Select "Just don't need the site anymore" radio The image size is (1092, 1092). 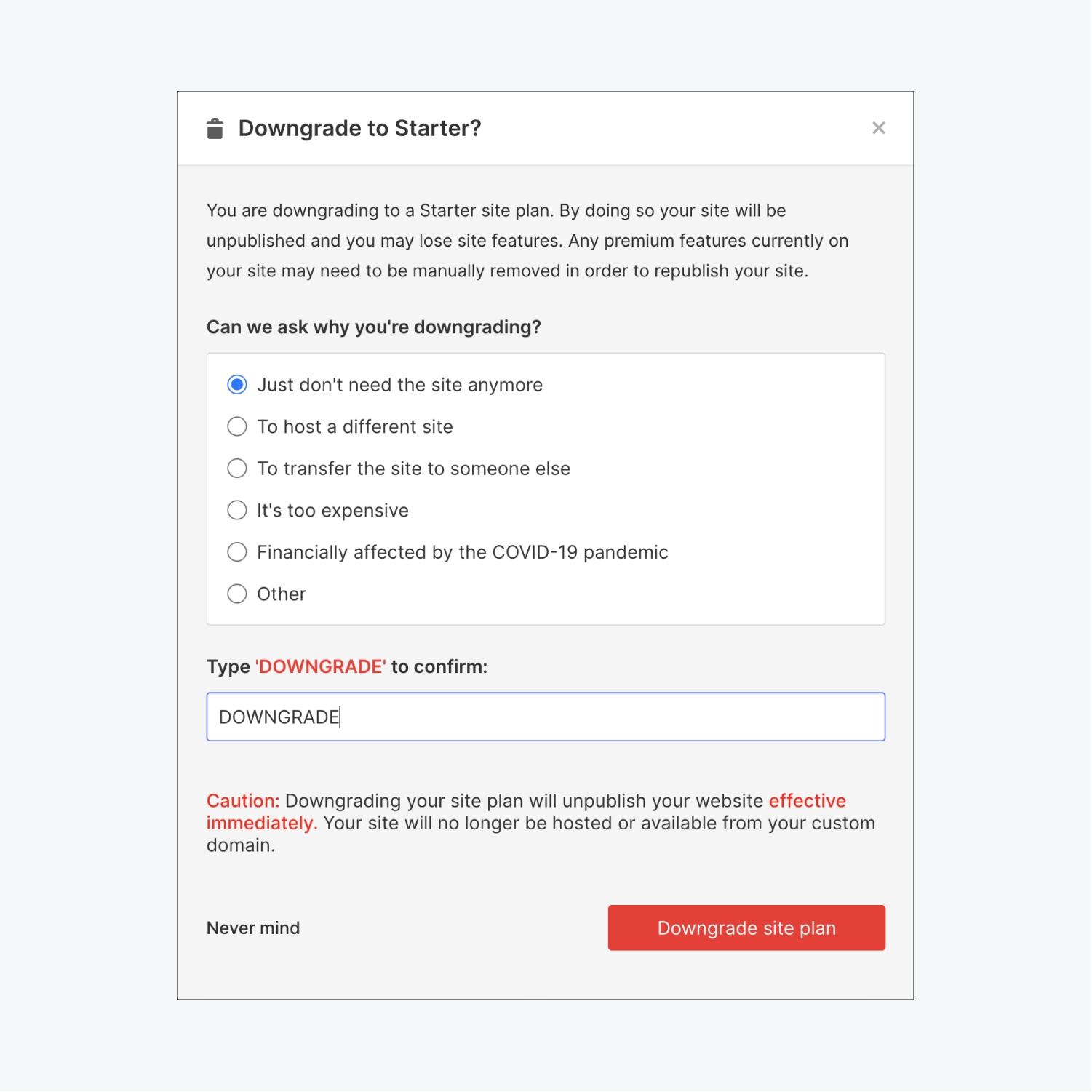237,385
